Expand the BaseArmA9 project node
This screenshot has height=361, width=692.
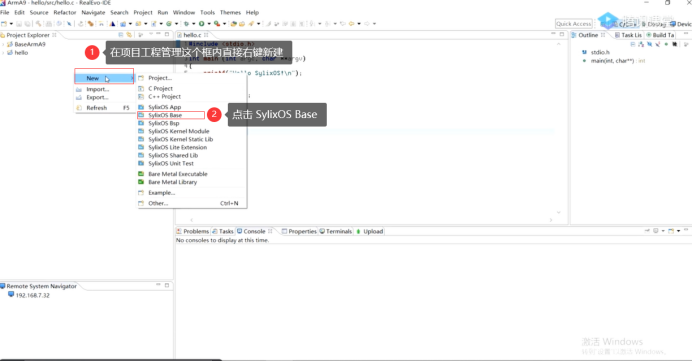[x=3, y=45]
